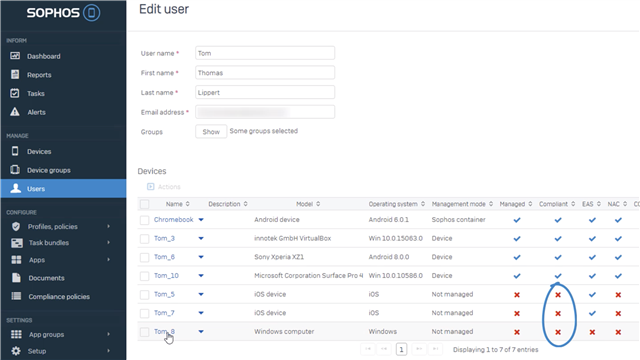Toggle the select-all checkbox in table header
Viewport: 640px width, 360px height.
tap(144, 204)
